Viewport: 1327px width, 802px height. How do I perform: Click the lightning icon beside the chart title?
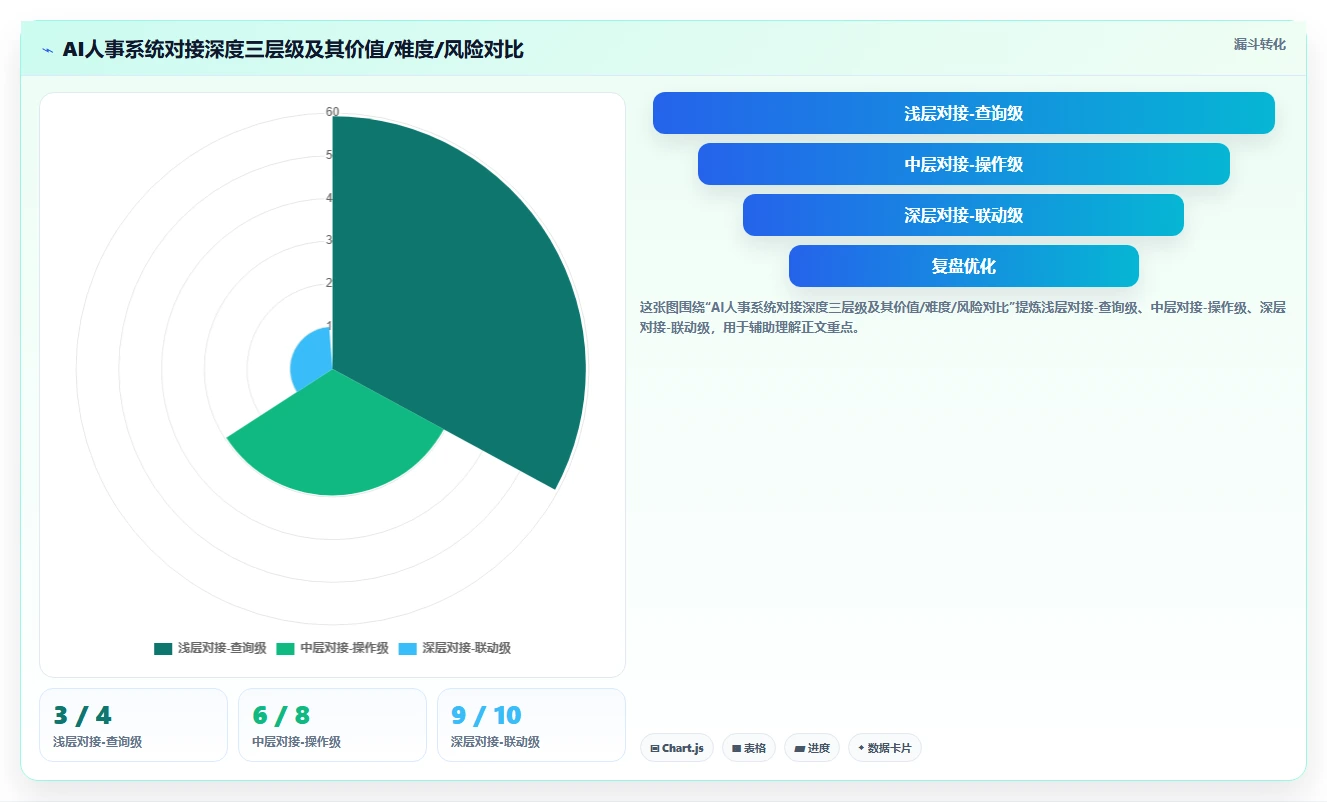coord(48,50)
